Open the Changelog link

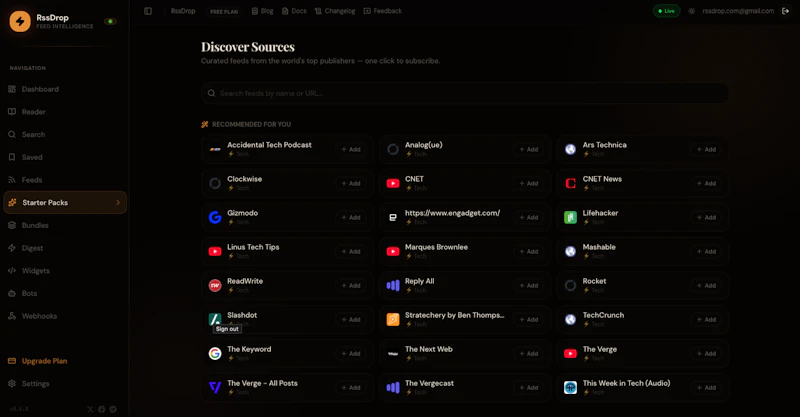[x=335, y=11]
